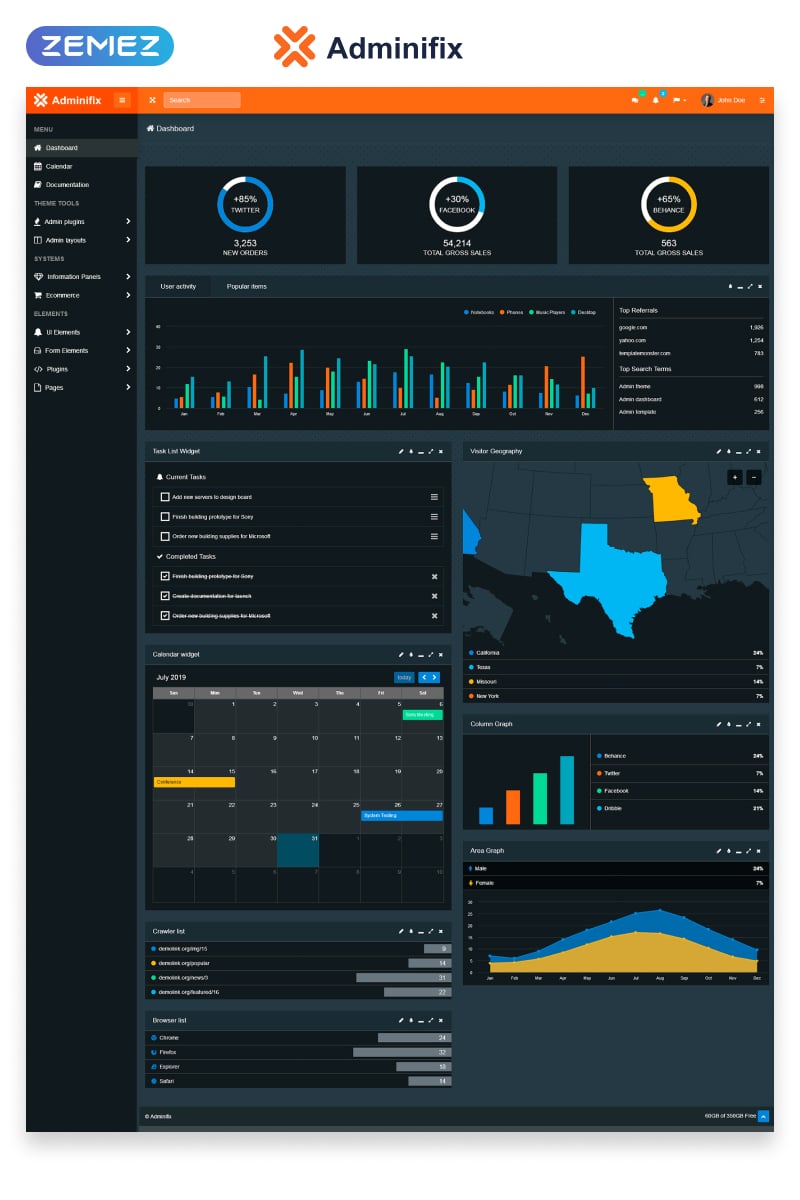Open Calendar from the sidebar menu
This screenshot has width=800, height=1200.
[x=59, y=166]
